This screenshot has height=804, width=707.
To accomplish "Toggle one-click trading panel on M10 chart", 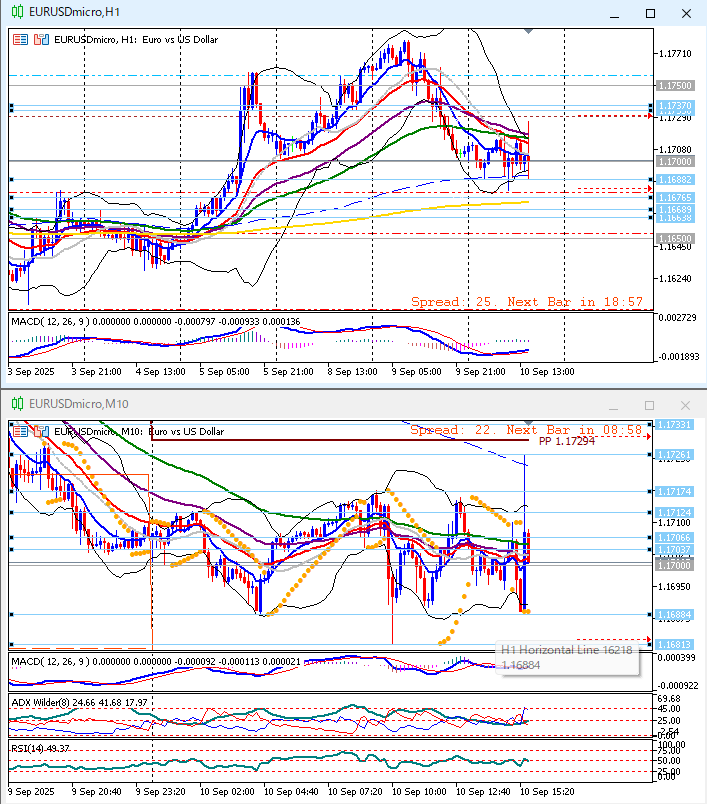I will [21, 431].
